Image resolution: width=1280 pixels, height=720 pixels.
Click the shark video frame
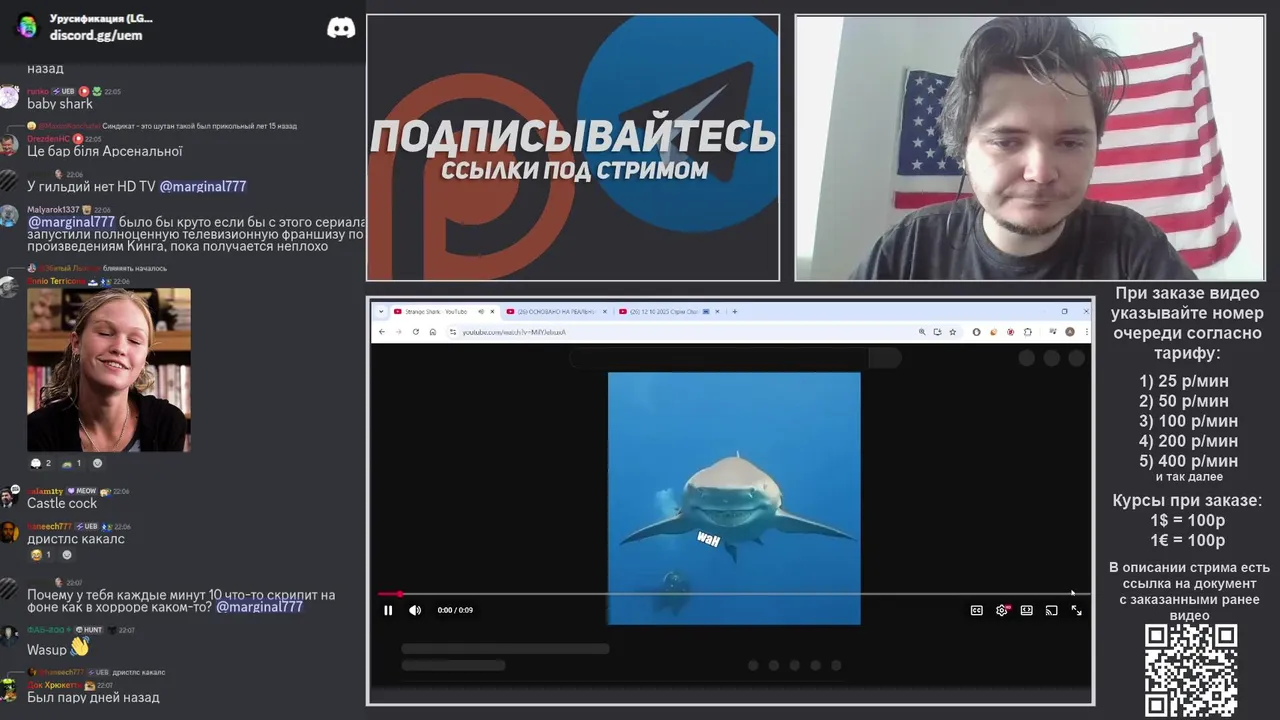[x=734, y=498]
